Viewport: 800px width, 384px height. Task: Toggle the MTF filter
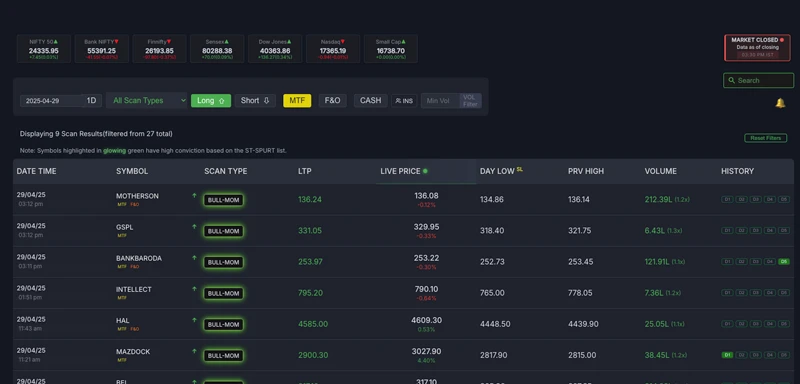(297, 100)
